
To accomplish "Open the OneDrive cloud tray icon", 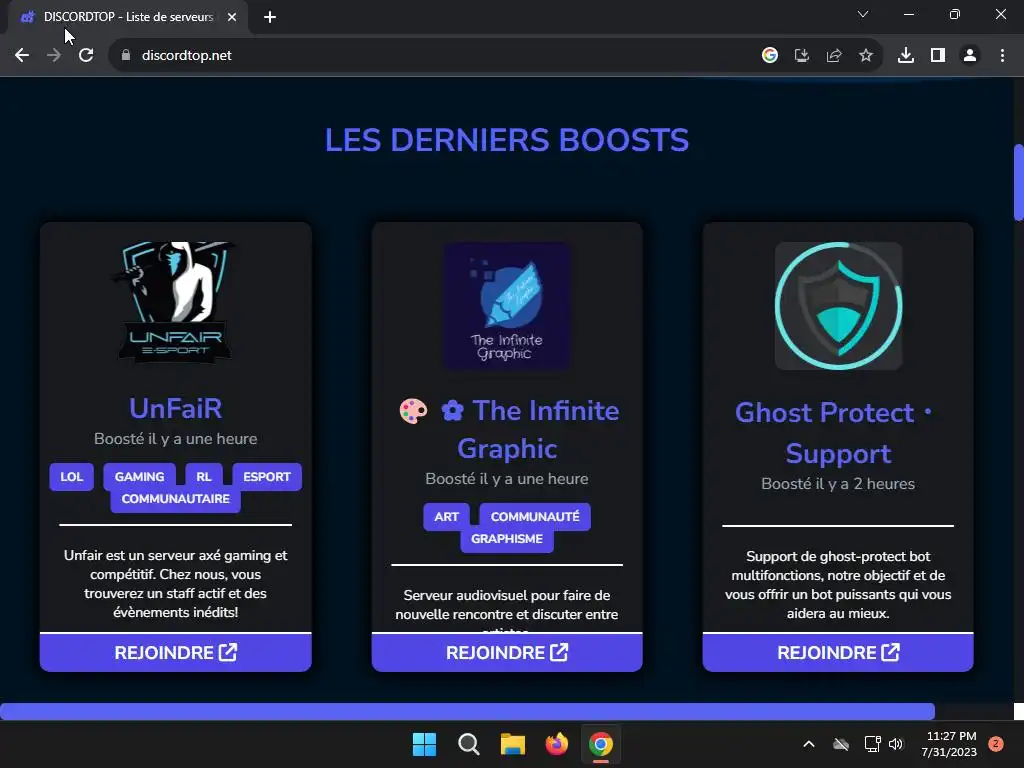I will 841,744.
